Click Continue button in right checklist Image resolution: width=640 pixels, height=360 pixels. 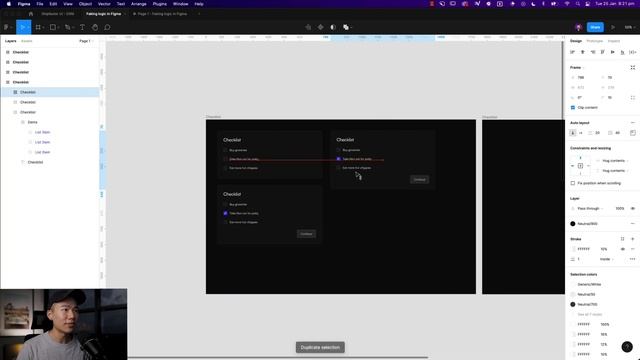(x=419, y=180)
